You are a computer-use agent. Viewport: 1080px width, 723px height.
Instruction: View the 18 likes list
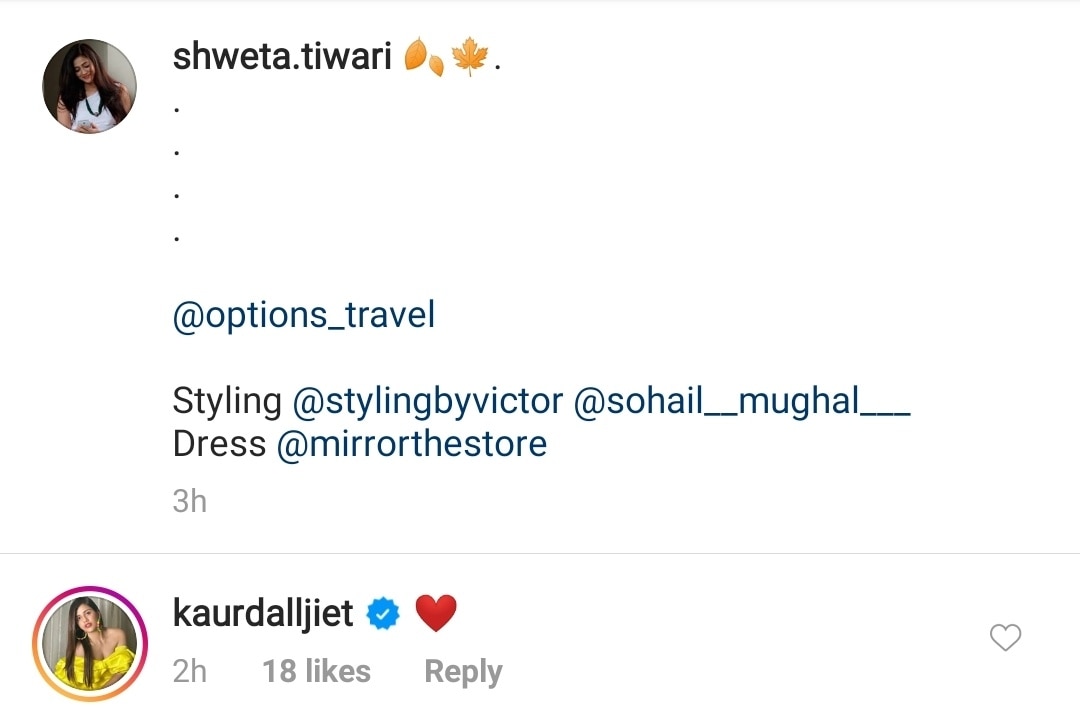point(316,671)
